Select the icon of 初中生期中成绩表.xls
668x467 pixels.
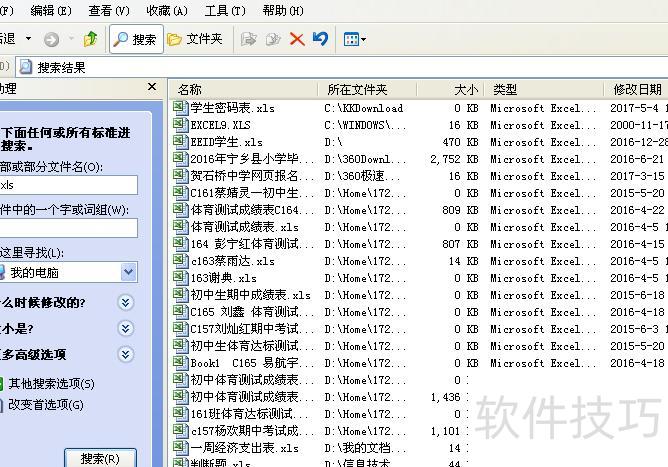[x=181, y=295]
